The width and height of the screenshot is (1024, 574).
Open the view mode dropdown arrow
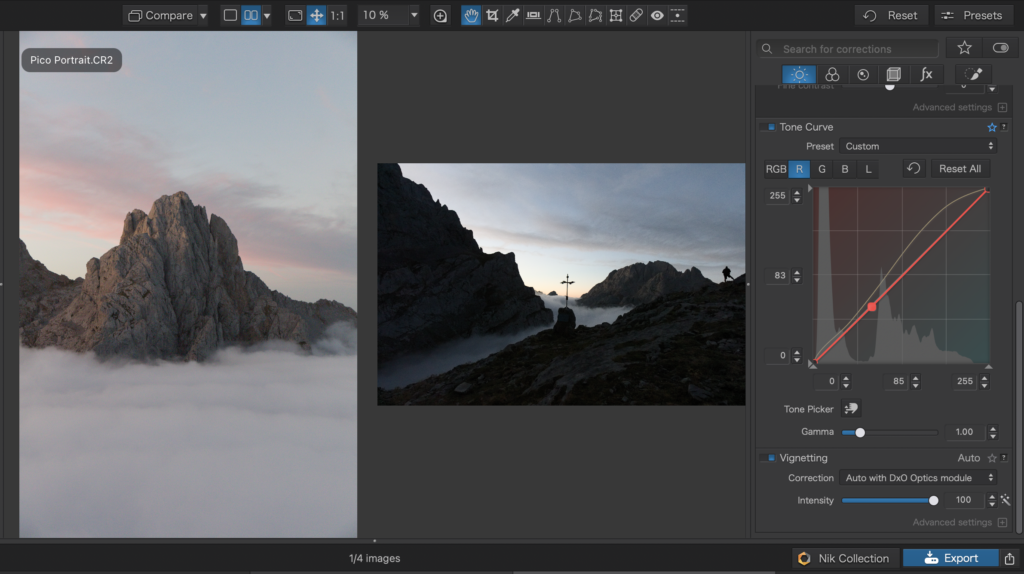coord(267,16)
